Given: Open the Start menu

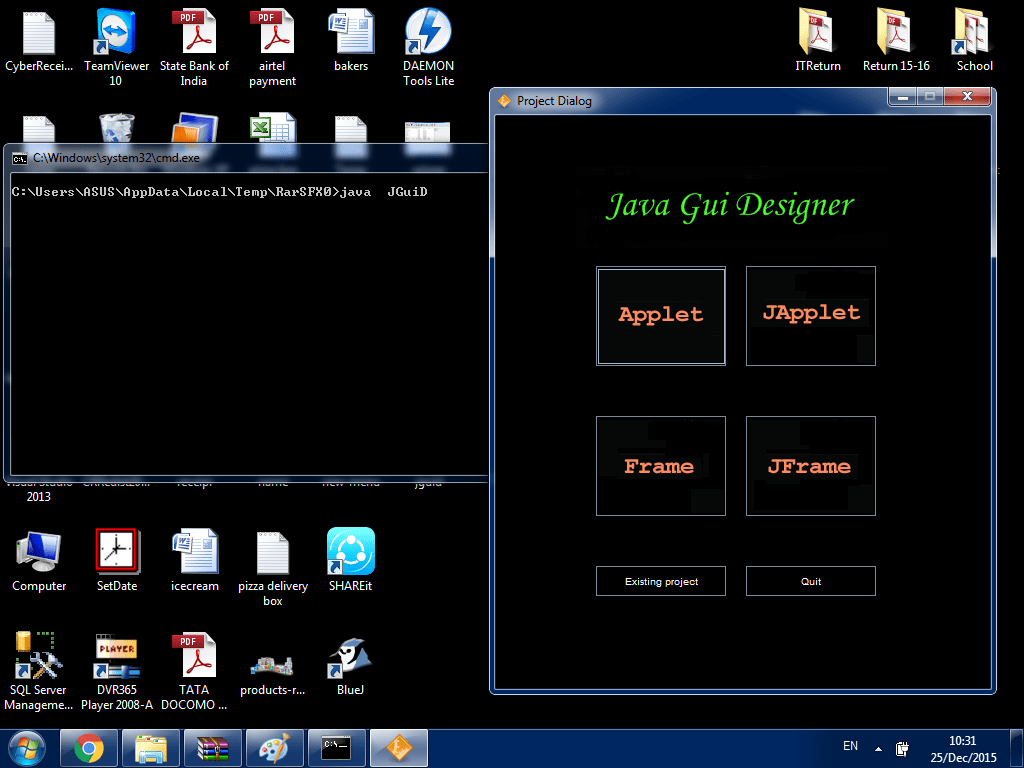Looking at the screenshot, I should pos(26,748).
